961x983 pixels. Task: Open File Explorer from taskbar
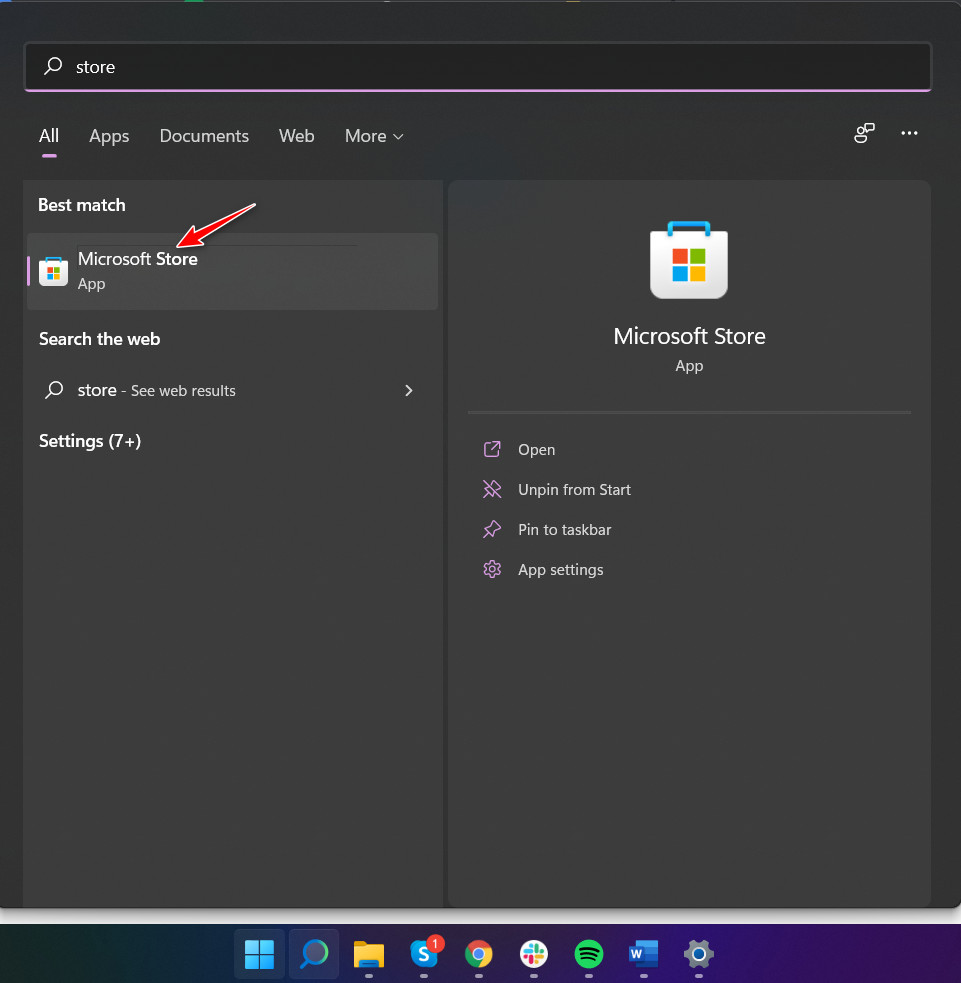tap(369, 954)
